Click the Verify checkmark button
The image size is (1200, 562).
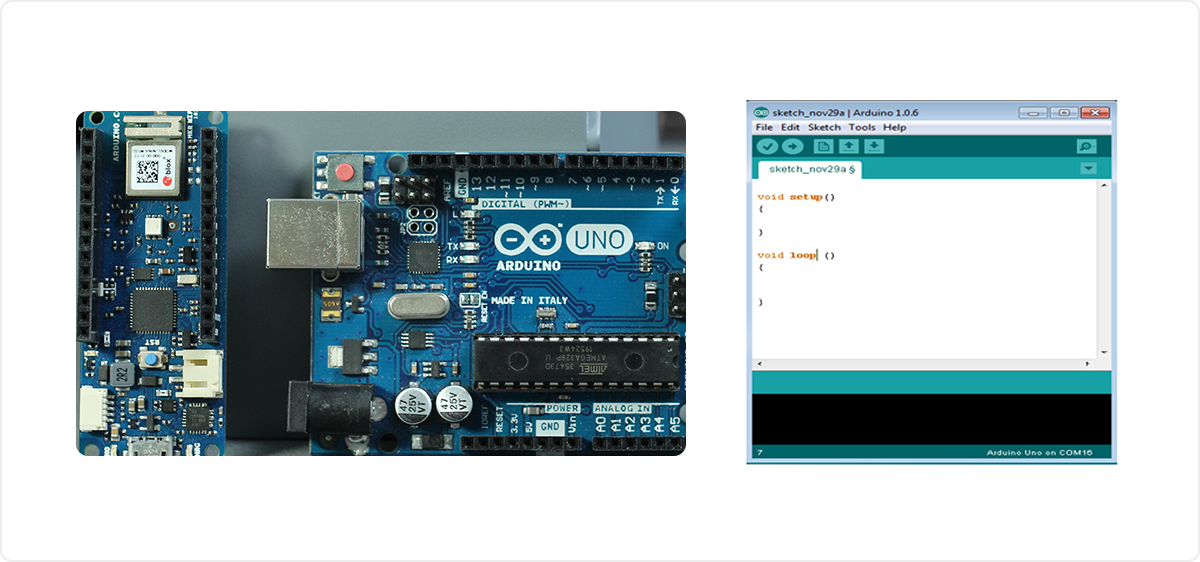(x=767, y=147)
